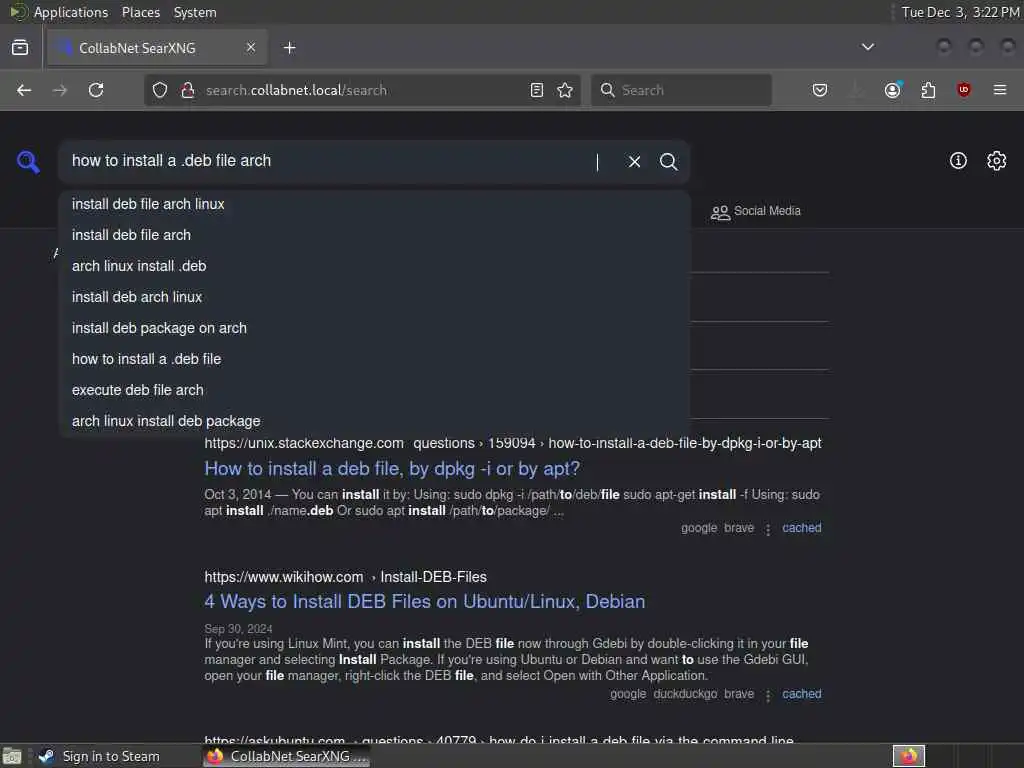Go back with browser back arrow
Image resolution: width=1024 pixels, height=768 pixels.
pyautogui.click(x=24, y=90)
